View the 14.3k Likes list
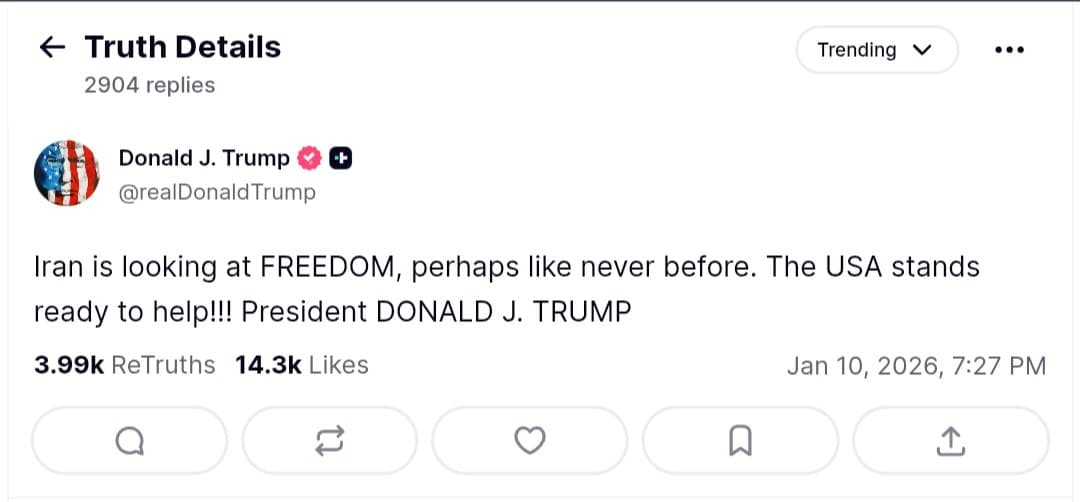This screenshot has height=502, width=1080. pos(301,366)
